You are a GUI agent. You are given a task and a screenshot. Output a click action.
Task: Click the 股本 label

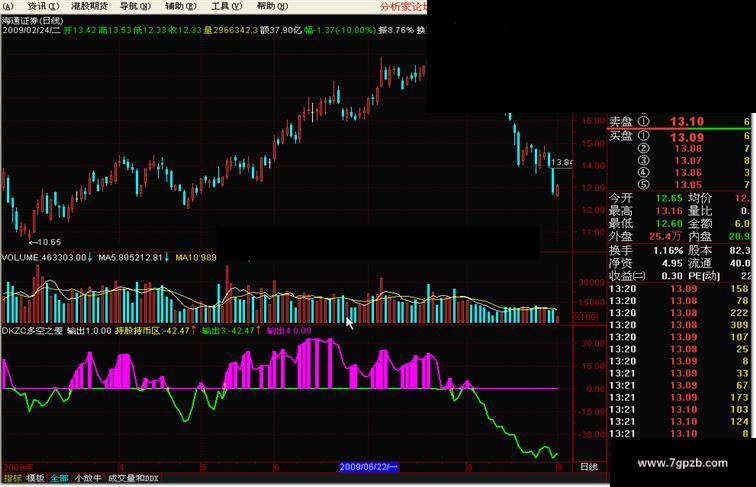point(700,251)
